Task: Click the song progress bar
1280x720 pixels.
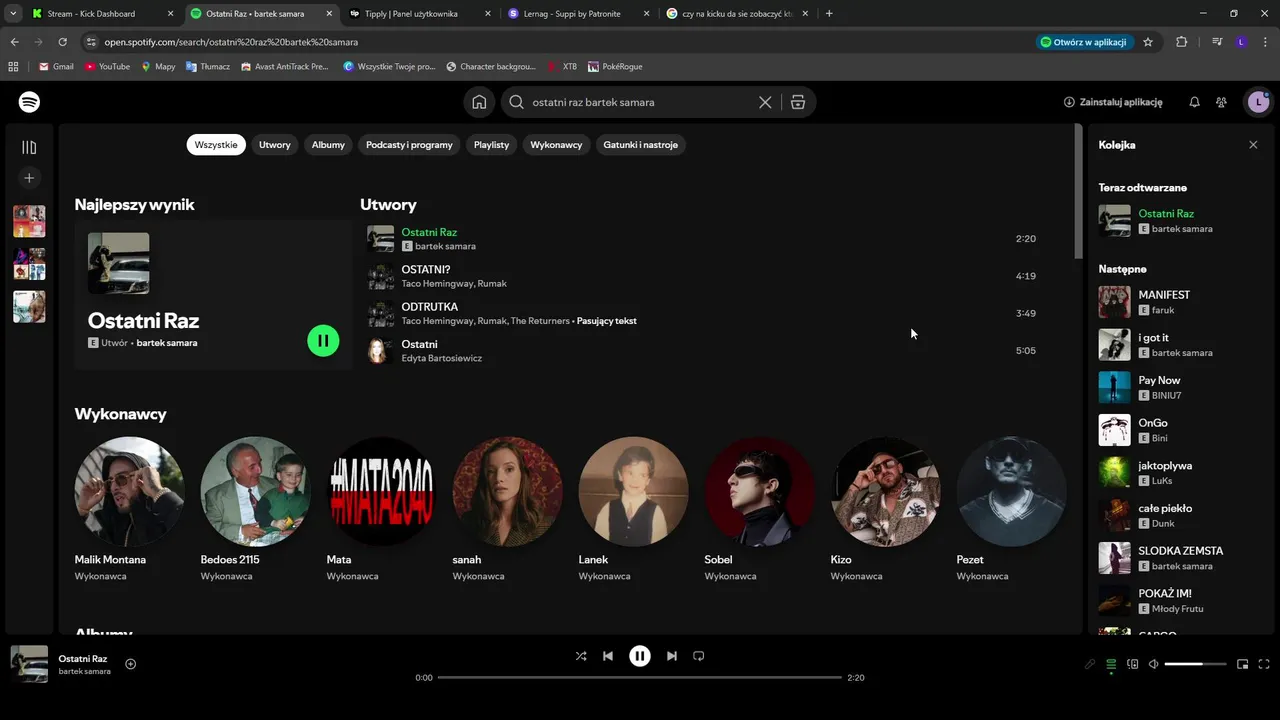Action: (x=640, y=678)
